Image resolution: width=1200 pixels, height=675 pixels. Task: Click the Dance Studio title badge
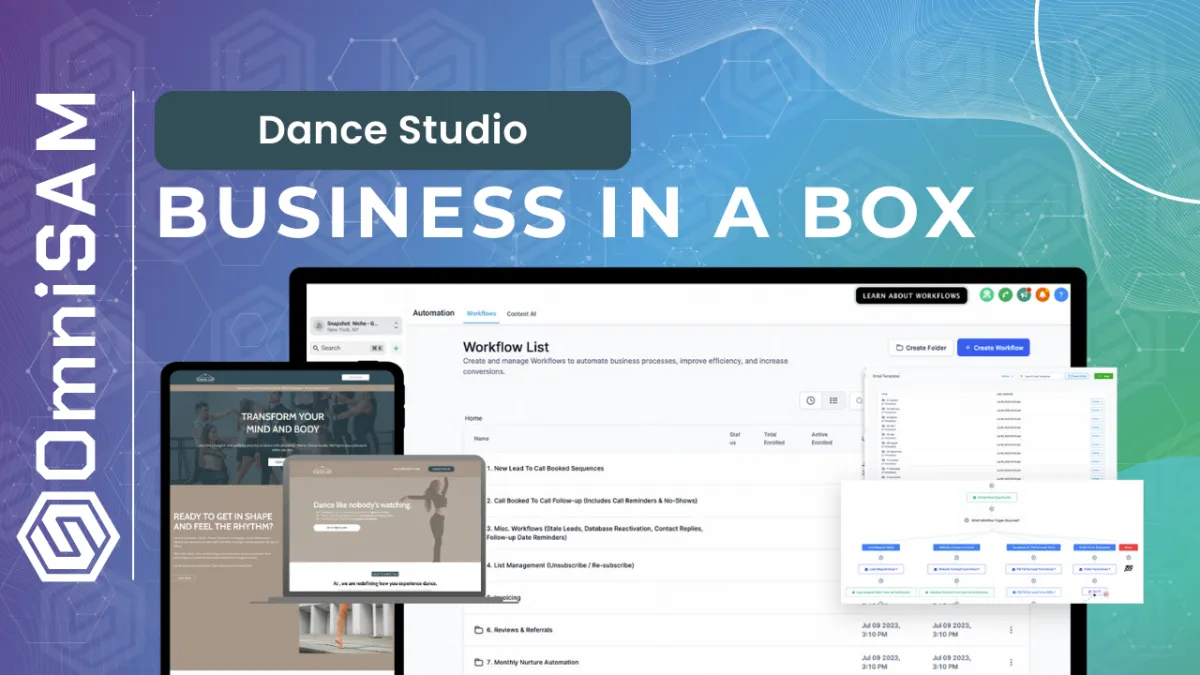pos(392,130)
